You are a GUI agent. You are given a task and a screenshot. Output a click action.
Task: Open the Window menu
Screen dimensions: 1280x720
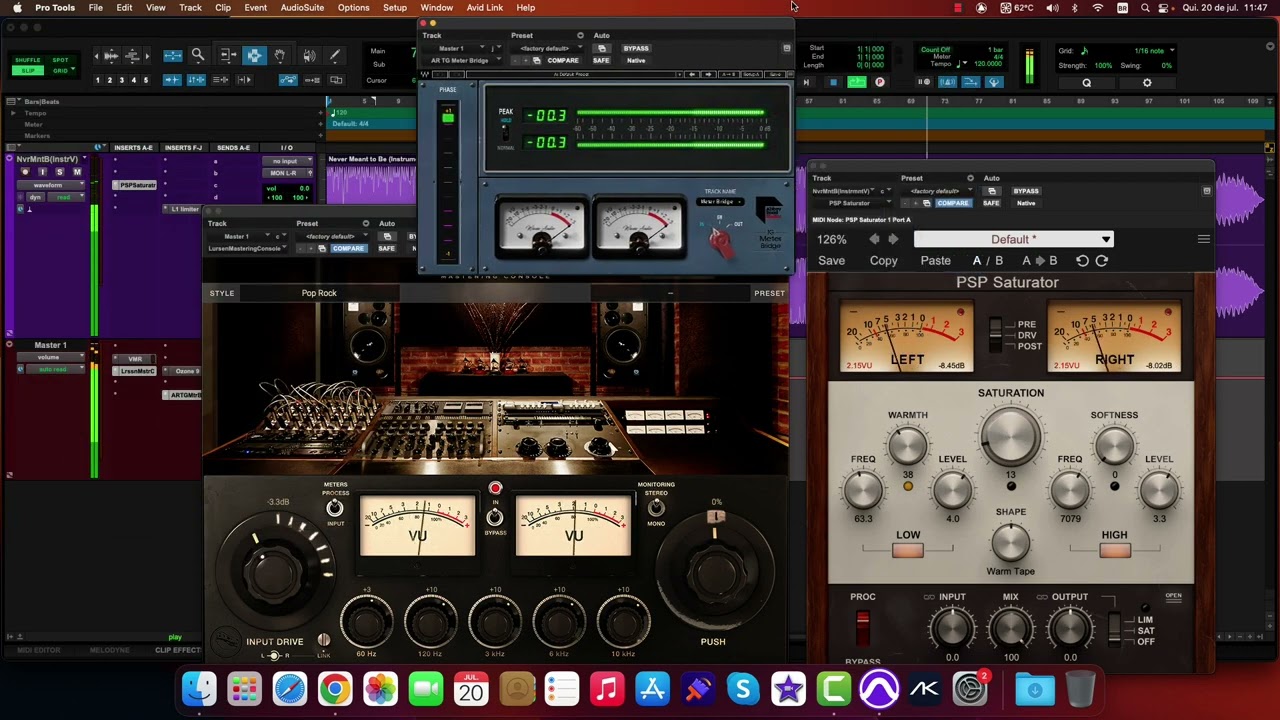coord(436,8)
